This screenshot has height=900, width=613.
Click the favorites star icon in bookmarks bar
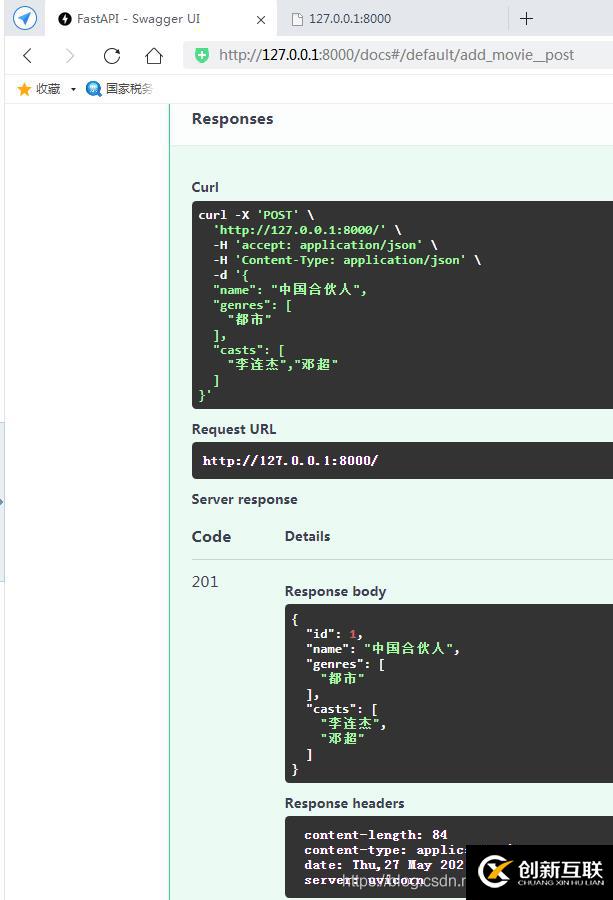24,88
